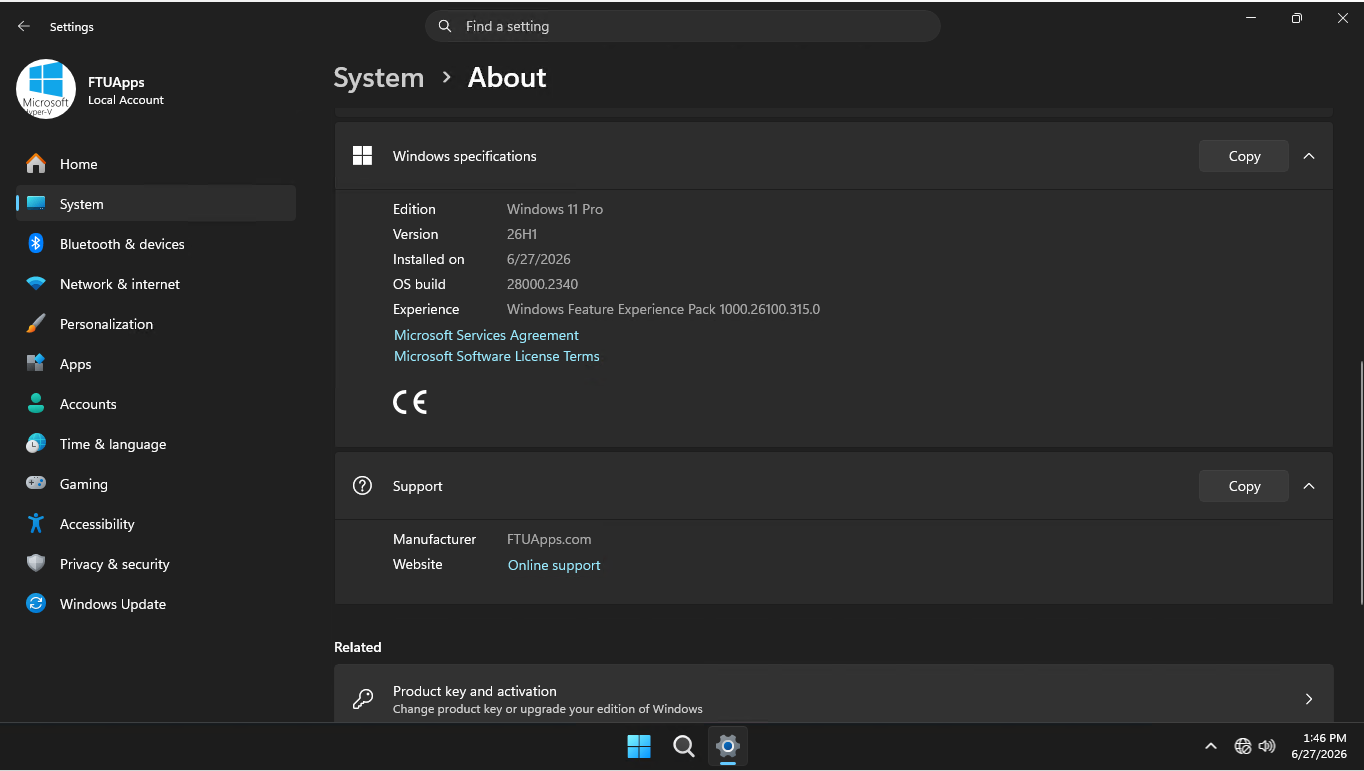Image resolution: width=1364 pixels, height=771 pixels.
Task: Click the OS build value 28000.2340
Action: pos(542,284)
